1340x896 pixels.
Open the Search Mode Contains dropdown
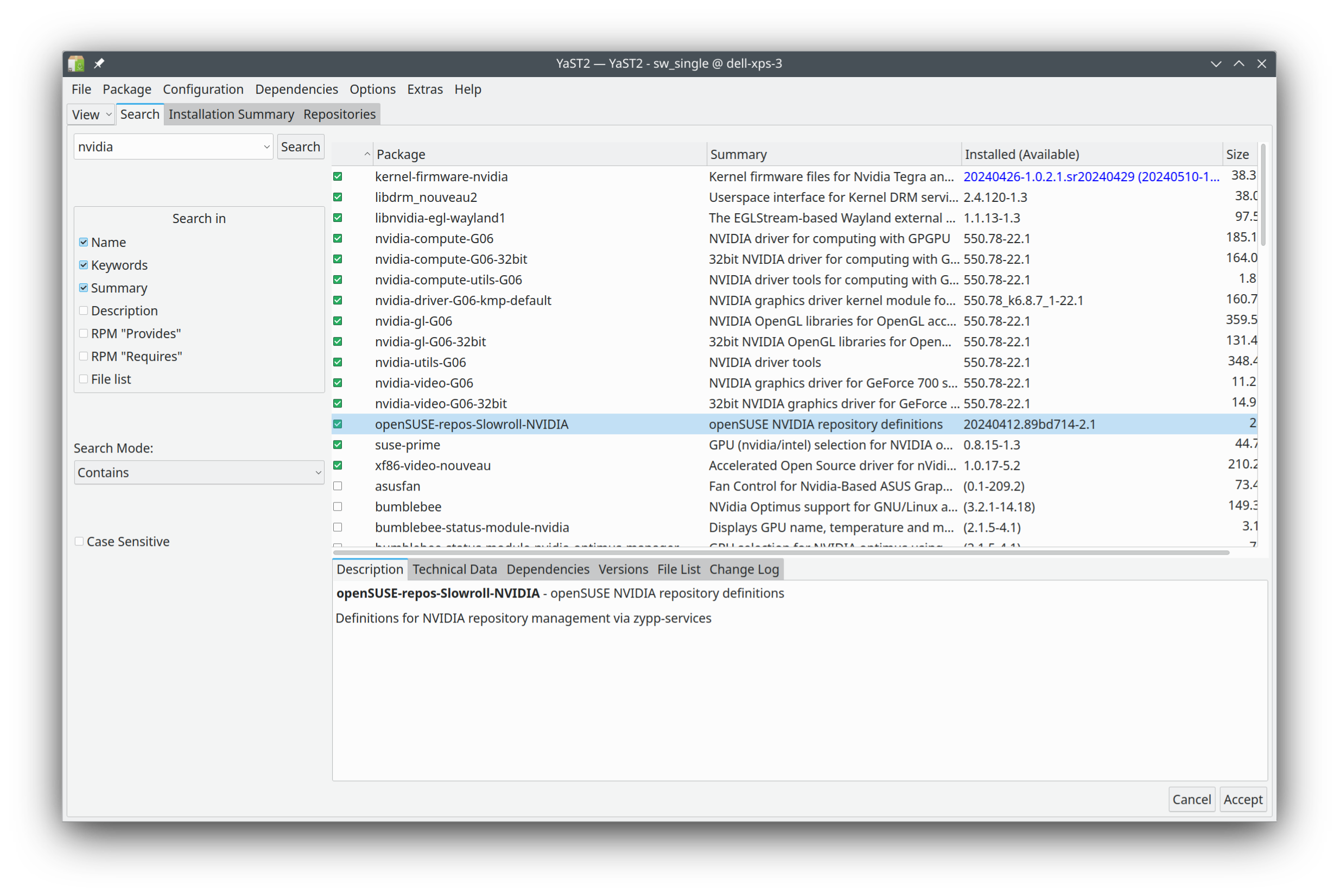click(199, 473)
